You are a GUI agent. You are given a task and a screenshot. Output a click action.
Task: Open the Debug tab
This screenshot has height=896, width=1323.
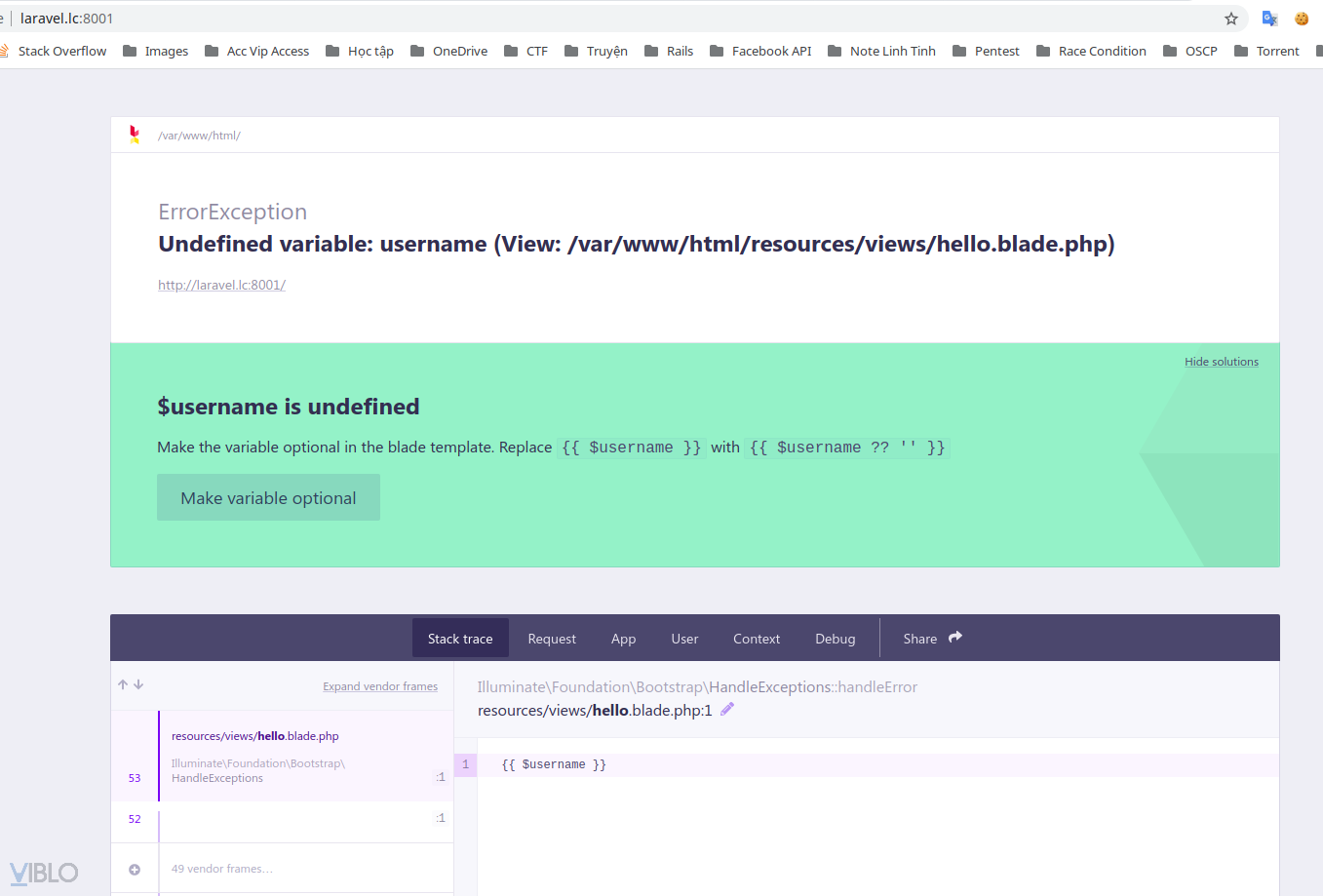[836, 639]
